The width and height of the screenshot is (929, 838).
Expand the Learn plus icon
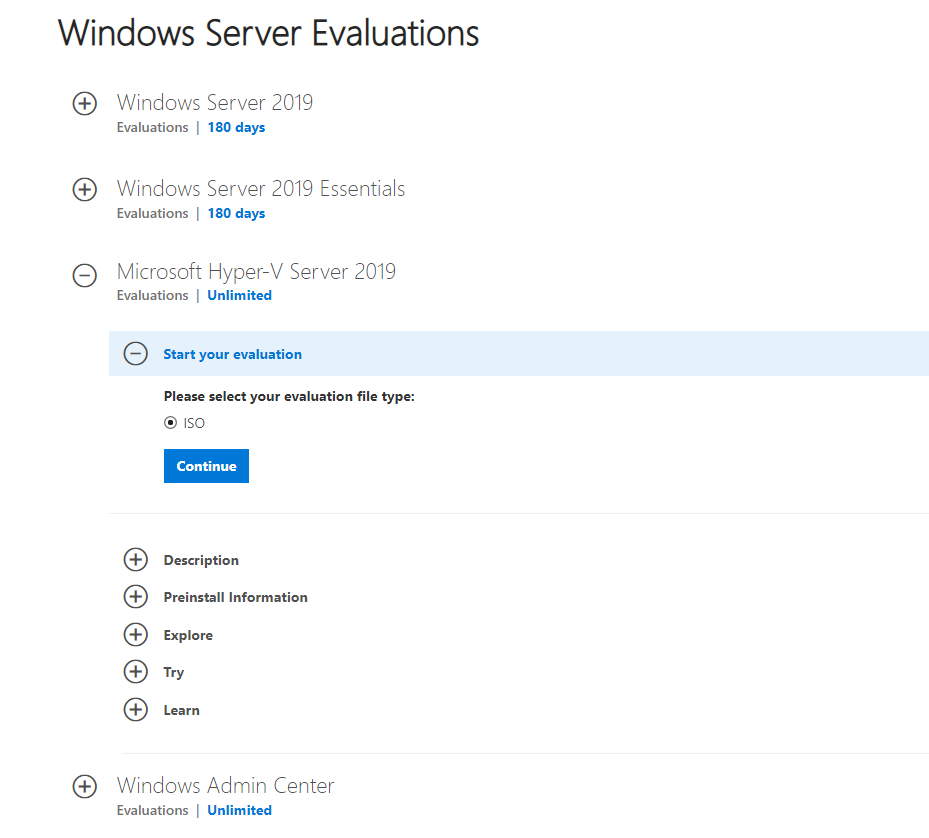click(x=136, y=709)
